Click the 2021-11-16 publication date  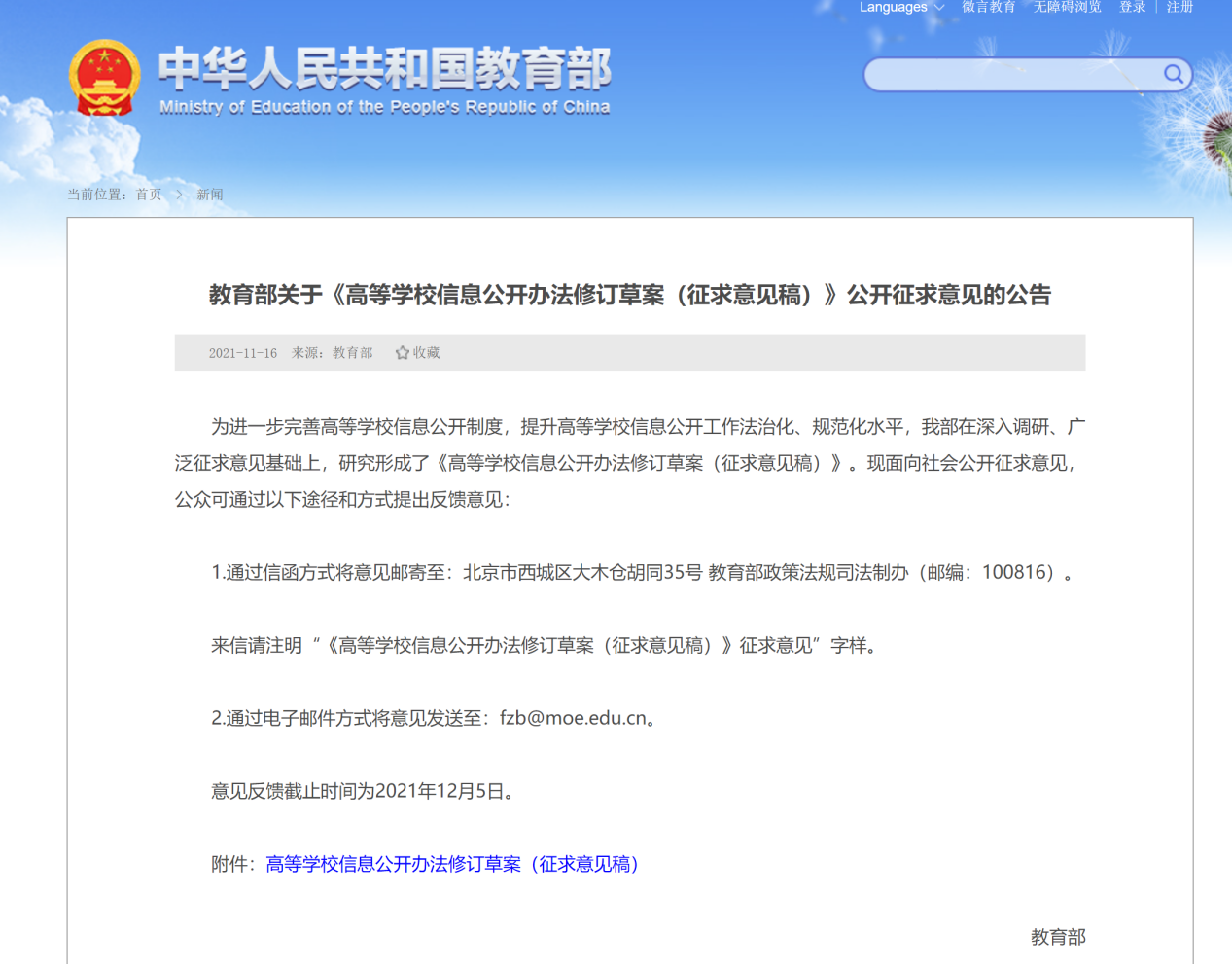coord(242,353)
